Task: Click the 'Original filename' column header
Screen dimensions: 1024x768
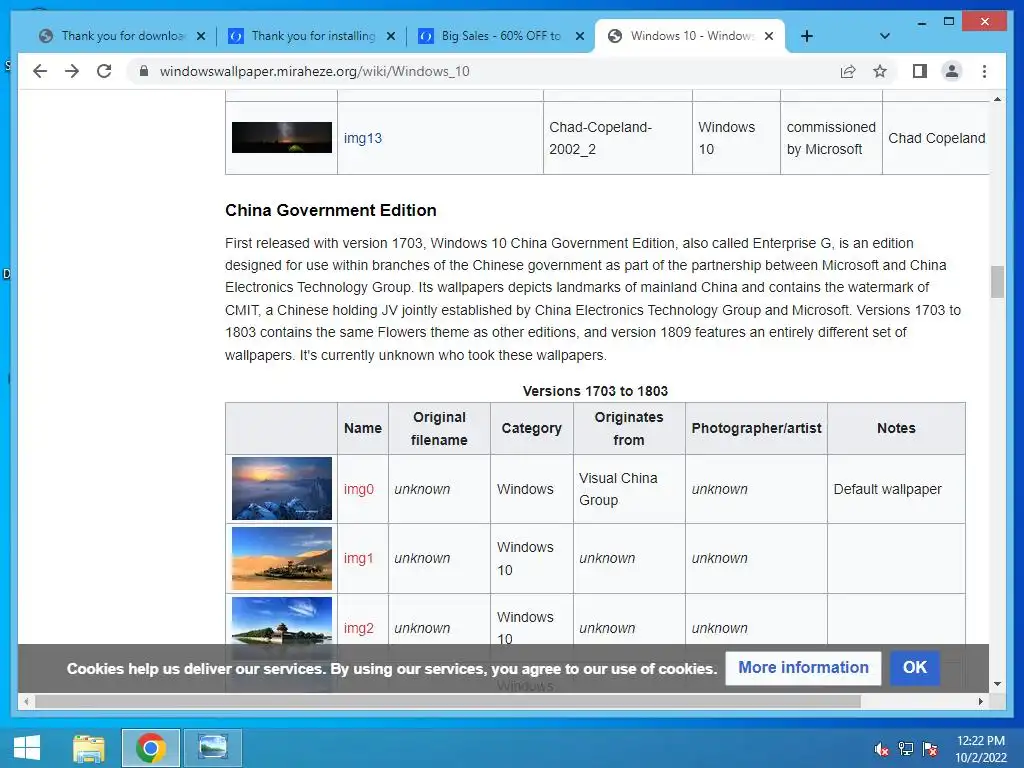Action: (x=439, y=428)
